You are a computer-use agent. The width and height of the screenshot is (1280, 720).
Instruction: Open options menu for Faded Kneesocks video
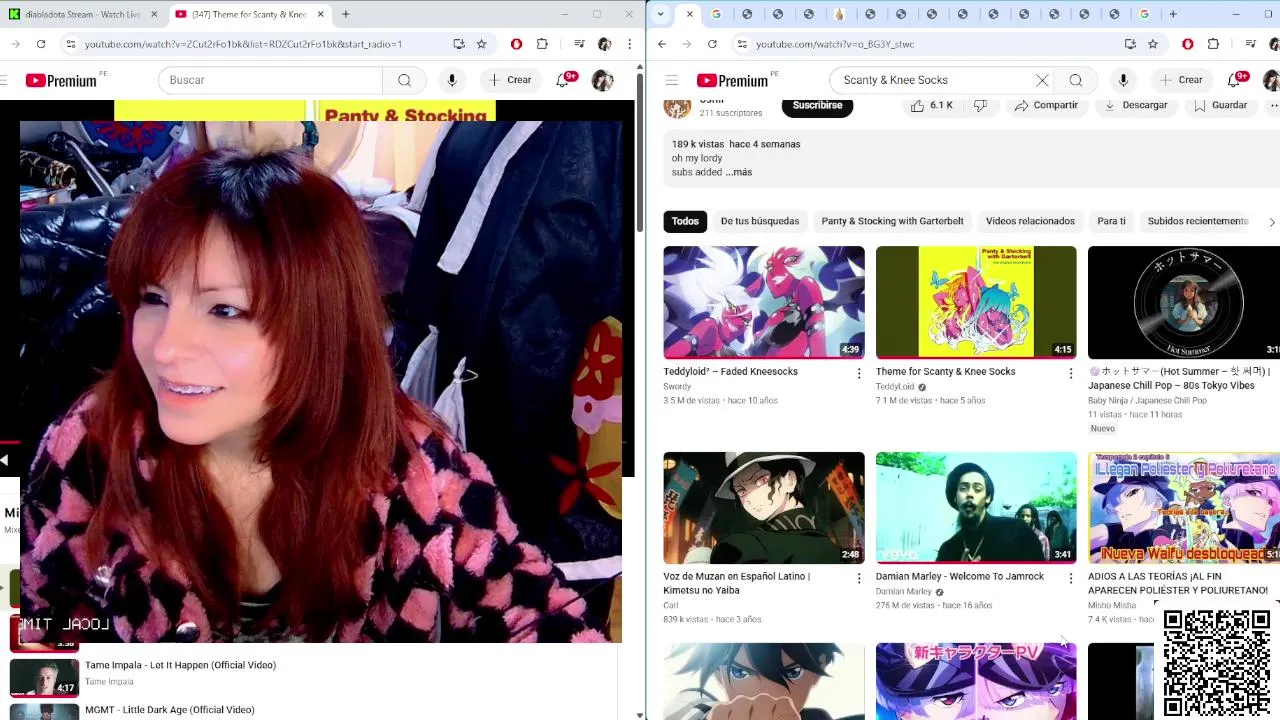click(858, 373)
